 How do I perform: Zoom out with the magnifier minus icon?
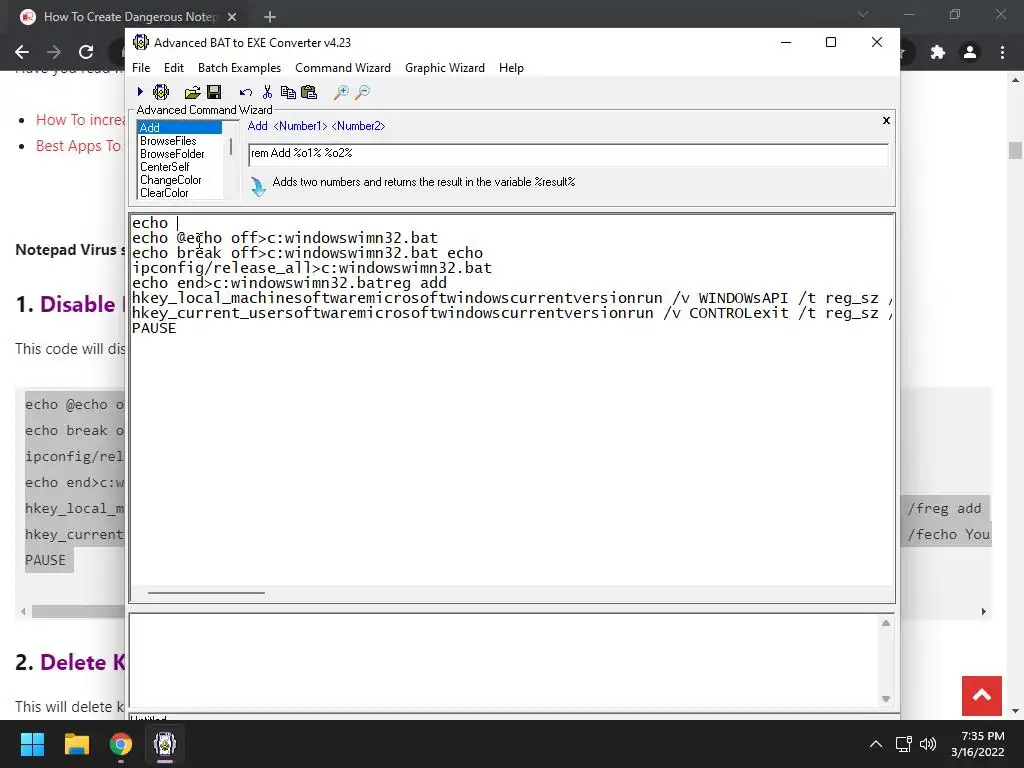point(362,92)
